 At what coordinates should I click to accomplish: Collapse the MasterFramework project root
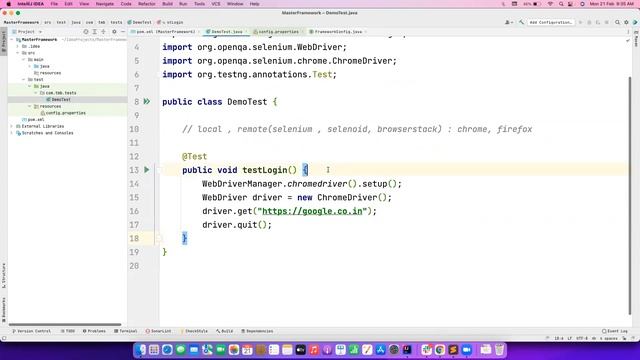pyautogui.click(x=12, y=40)
